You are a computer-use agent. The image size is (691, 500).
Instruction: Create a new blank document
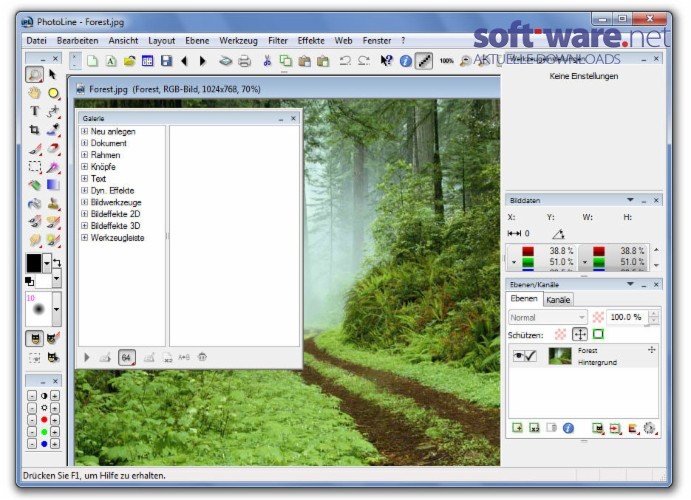(93, 61)
